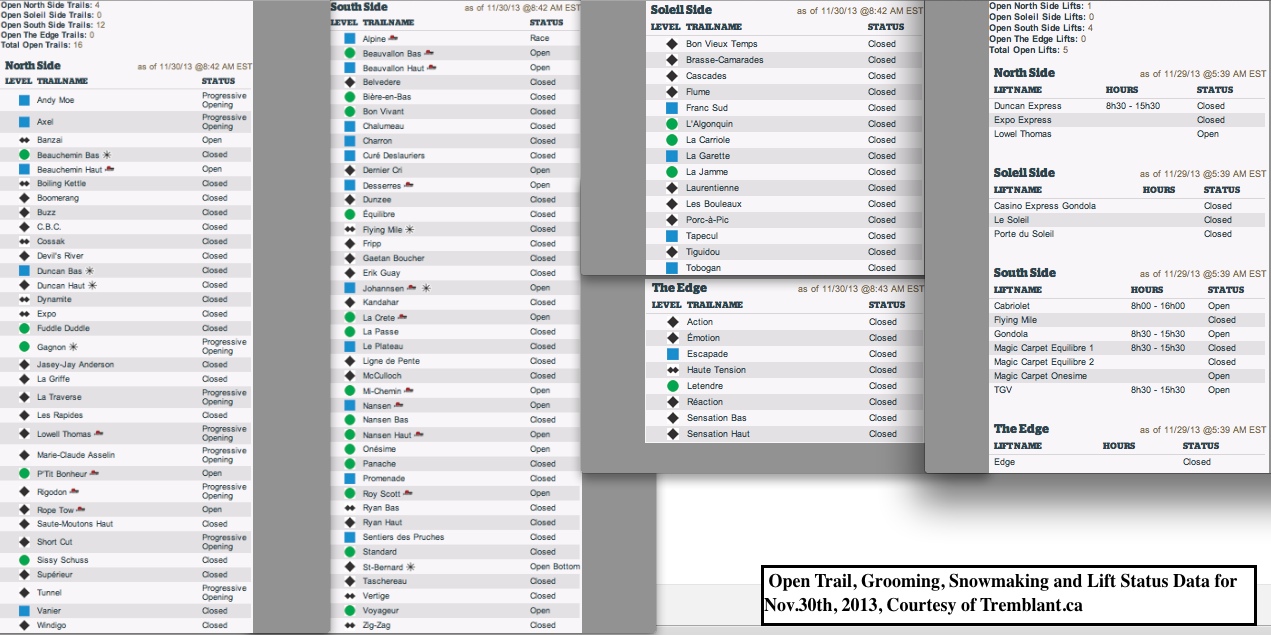
Task: Select the green circle beside Fuddle Duddle
Action: coord(24,328)
